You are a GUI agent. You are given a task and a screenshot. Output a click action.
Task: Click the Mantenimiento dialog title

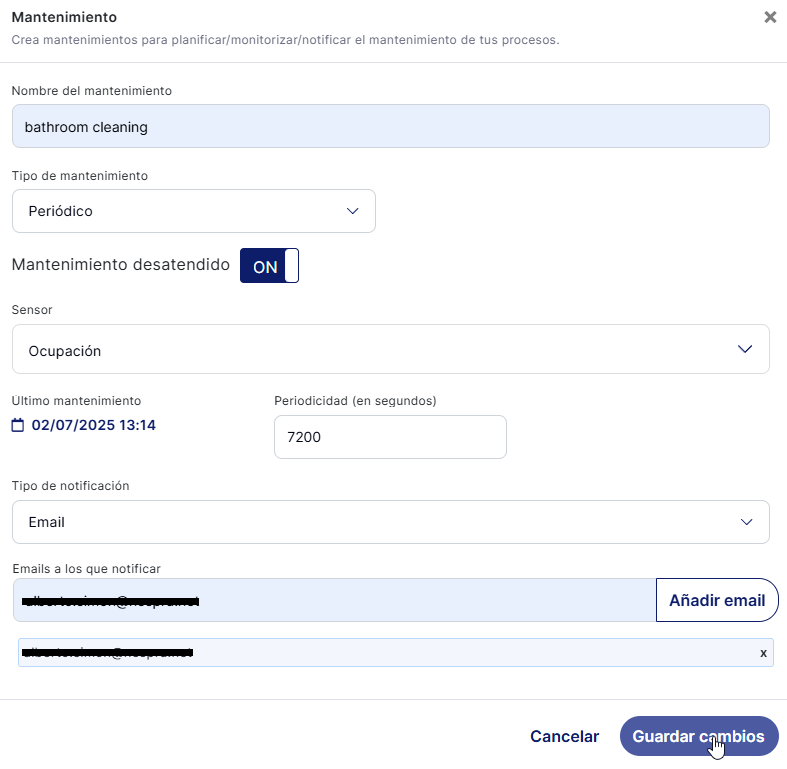click(x=64, y=17)
